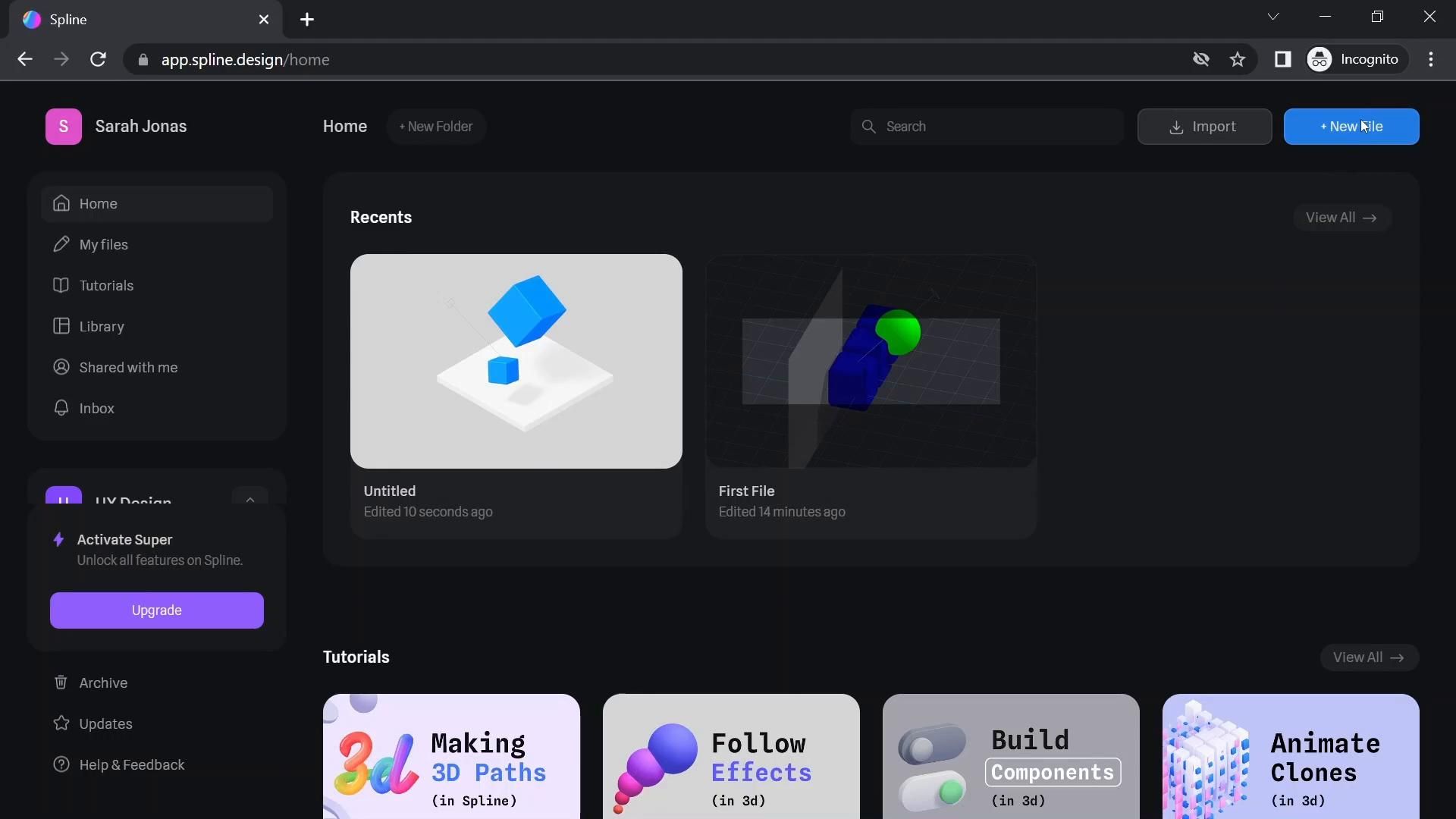
Task: Click the Tutorials book icon
Action: tap(61, 285)
